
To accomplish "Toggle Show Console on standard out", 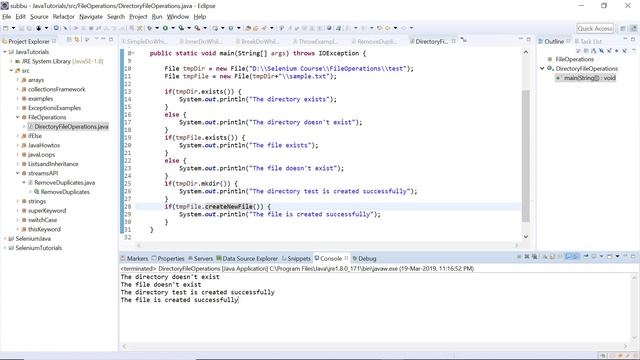I will coord(568,256).
